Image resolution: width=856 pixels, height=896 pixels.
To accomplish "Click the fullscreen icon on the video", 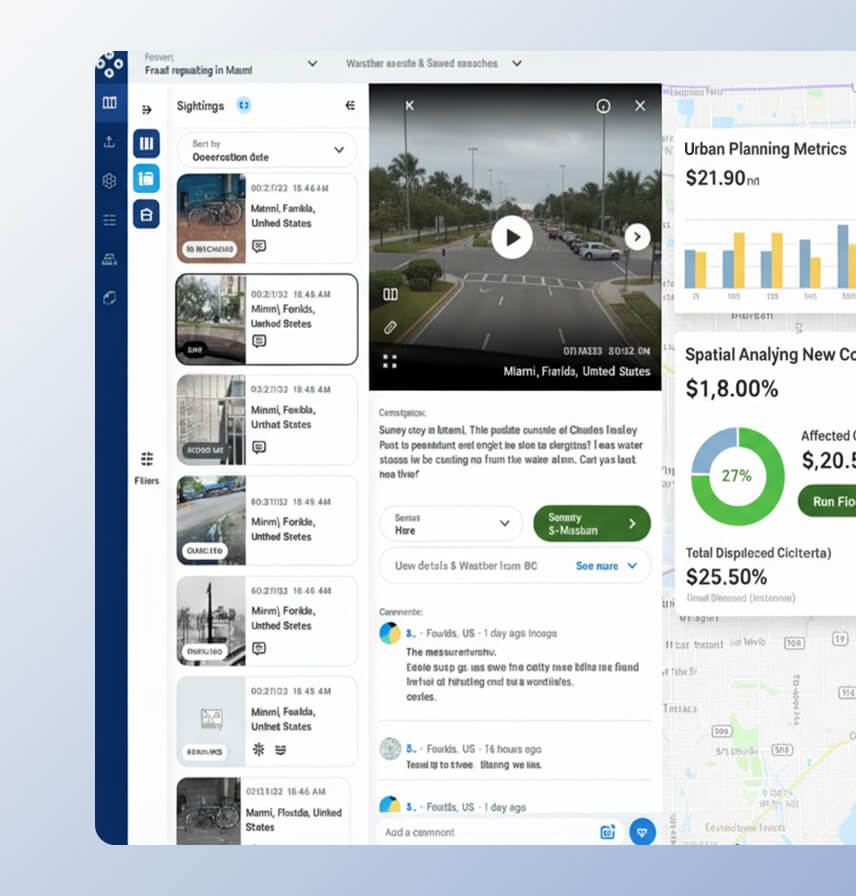I will click(390, 360).
